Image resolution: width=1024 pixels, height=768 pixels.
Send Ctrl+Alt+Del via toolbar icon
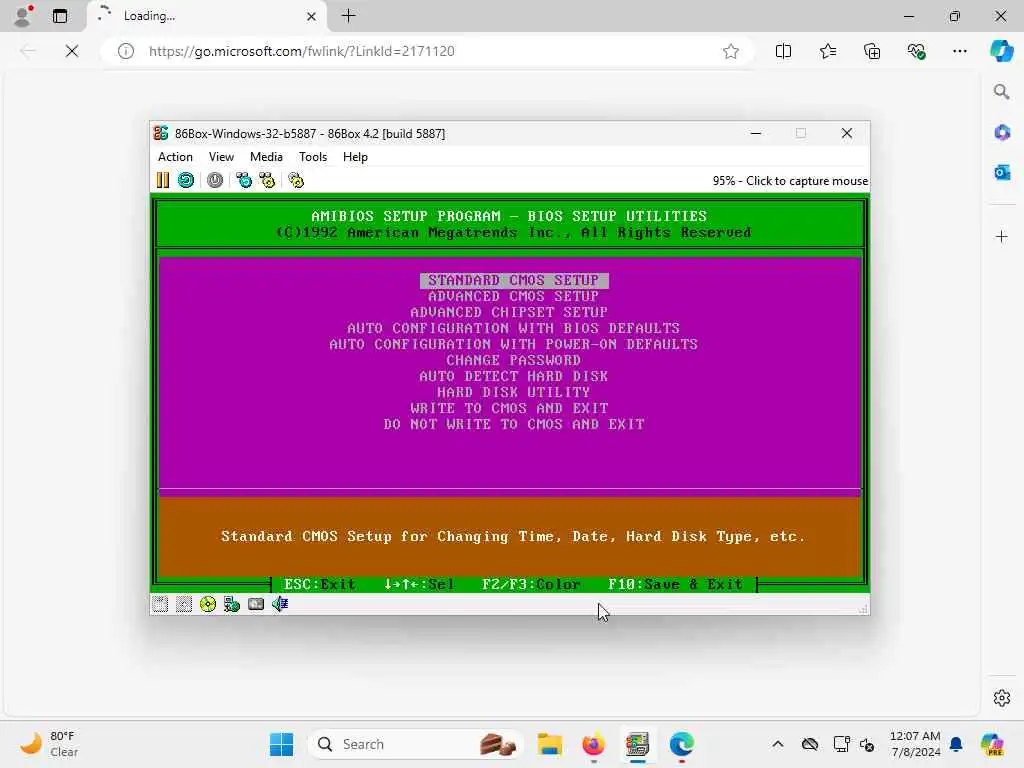[x=244, y=180]
